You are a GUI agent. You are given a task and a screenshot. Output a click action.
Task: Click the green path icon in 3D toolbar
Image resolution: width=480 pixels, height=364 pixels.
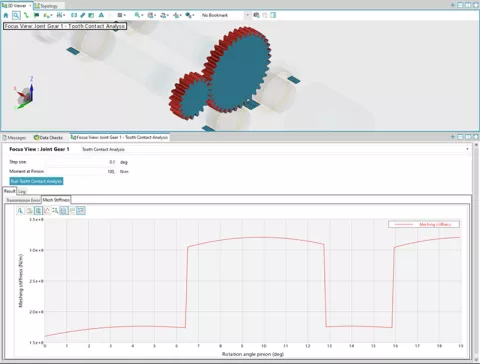click(26, 15)
